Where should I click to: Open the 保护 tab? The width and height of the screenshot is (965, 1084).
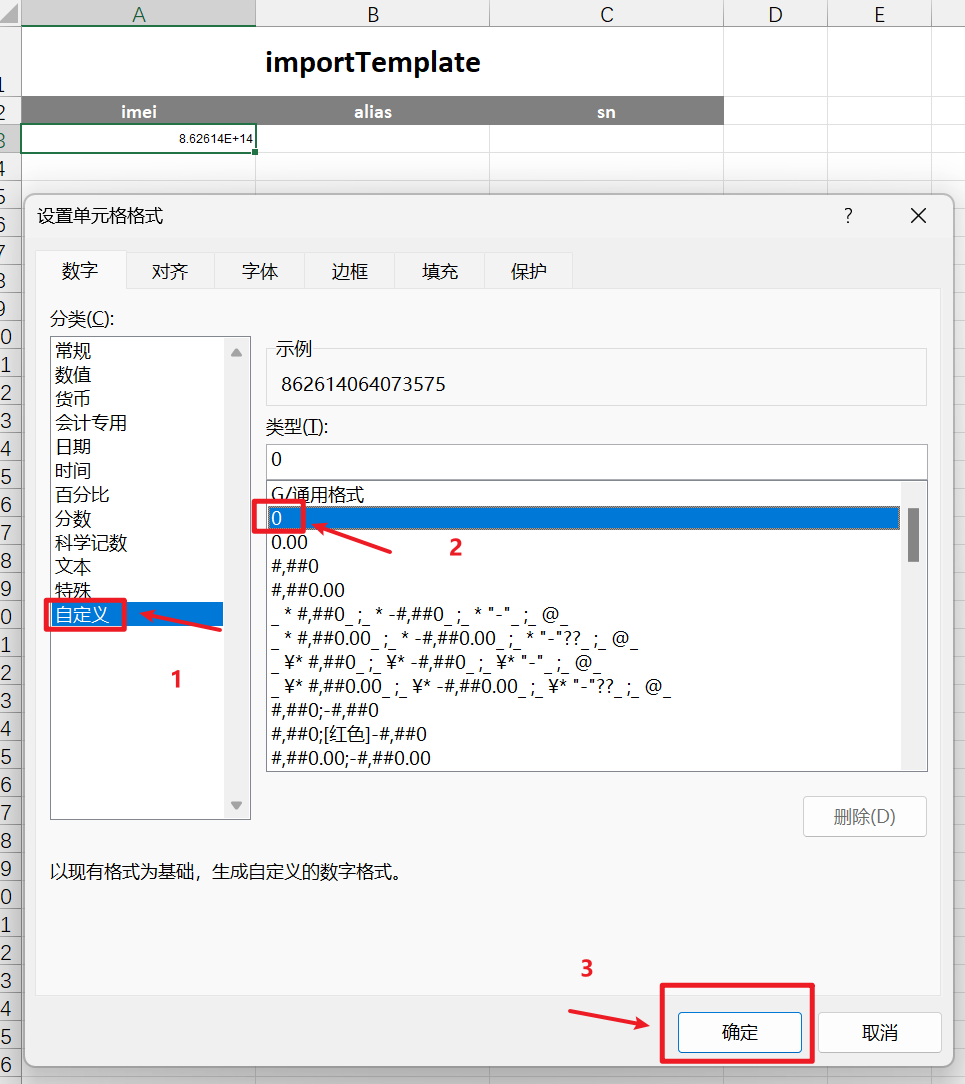528,270
